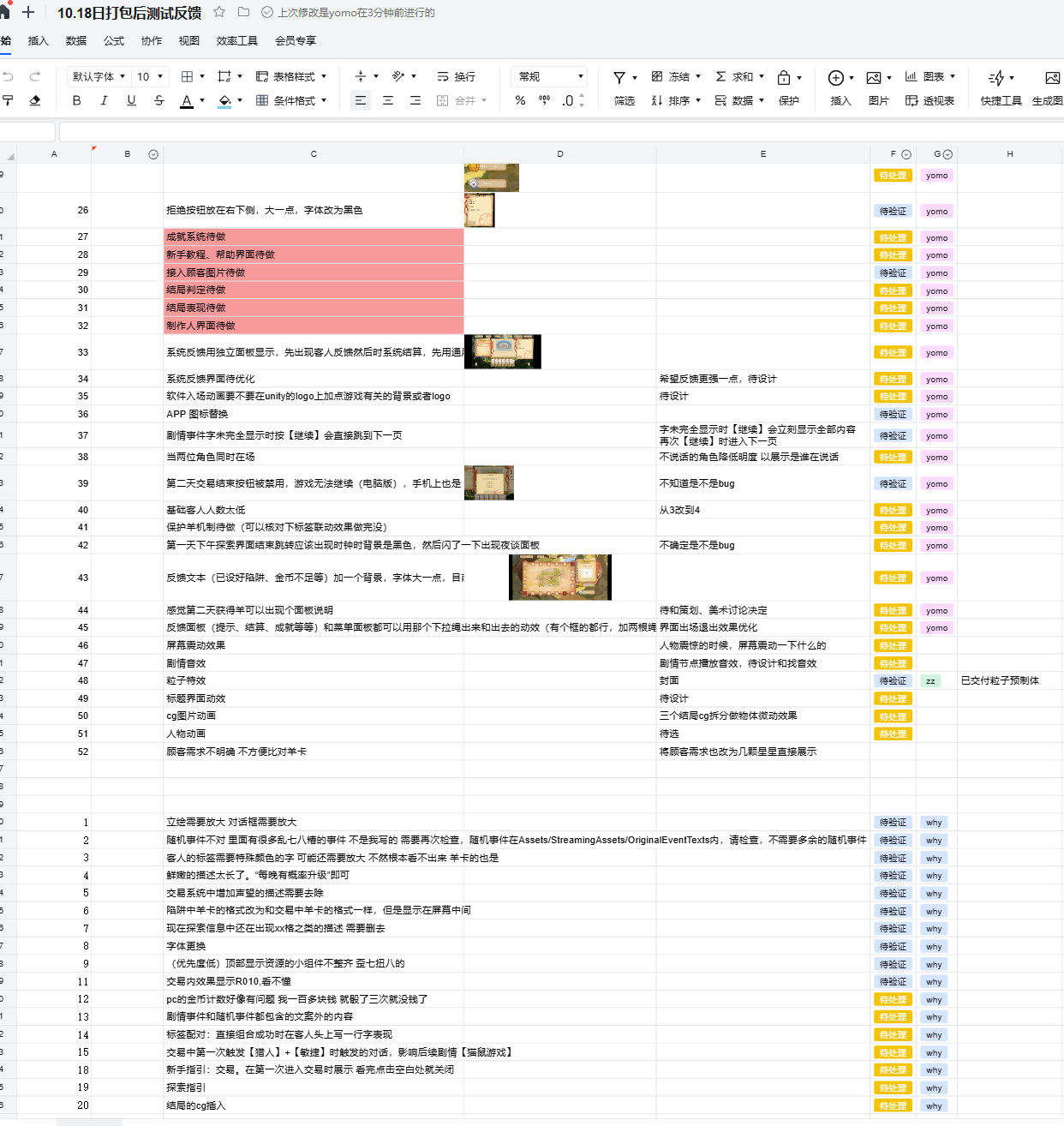Click the protect lock icon
Image resolution: width=1064 pixels, height=1126 pixels.
coord(784,77)
